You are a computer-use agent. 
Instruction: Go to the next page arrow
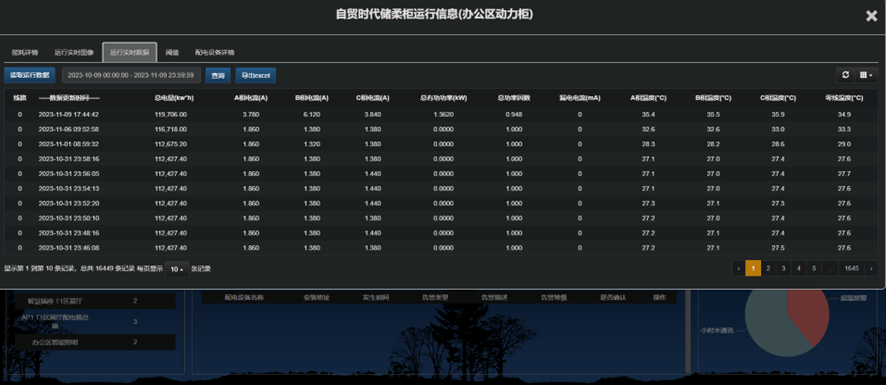871,269
